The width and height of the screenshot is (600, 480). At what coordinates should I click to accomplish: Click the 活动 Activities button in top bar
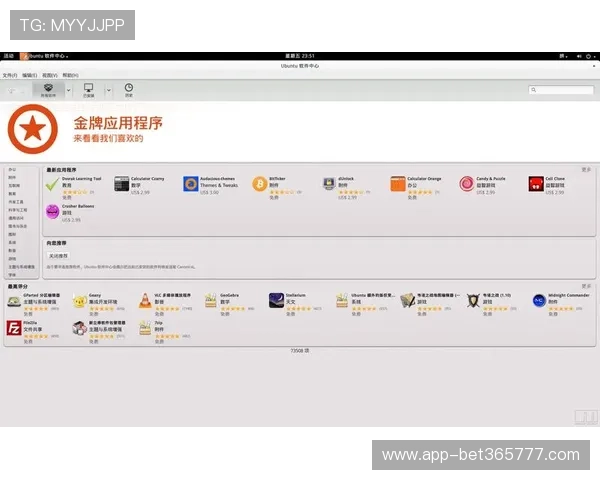point(9,56)
